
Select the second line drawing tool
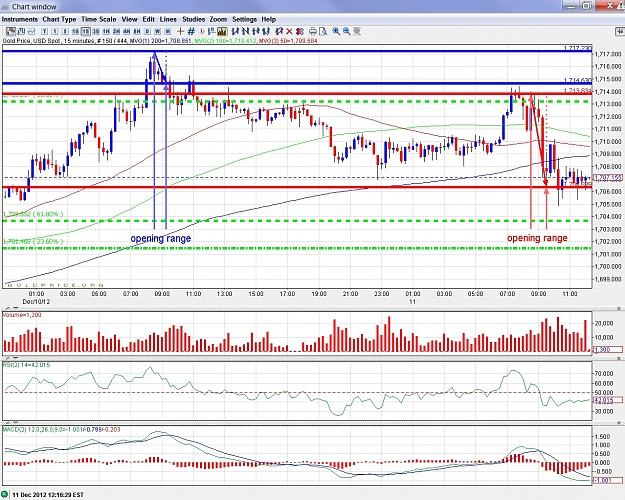coord(246,31)
